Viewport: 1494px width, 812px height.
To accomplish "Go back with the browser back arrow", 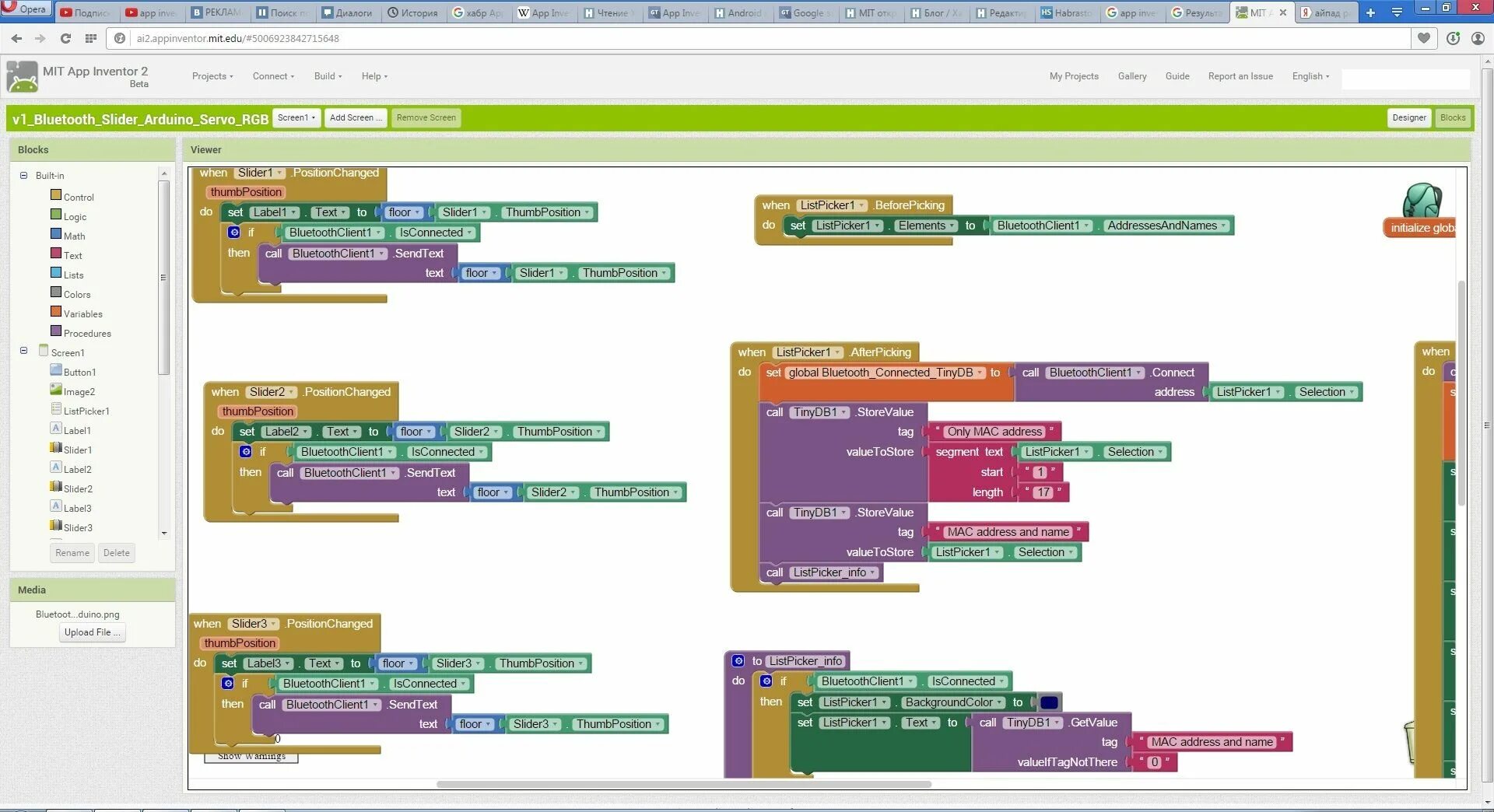I will pos(16,38).
